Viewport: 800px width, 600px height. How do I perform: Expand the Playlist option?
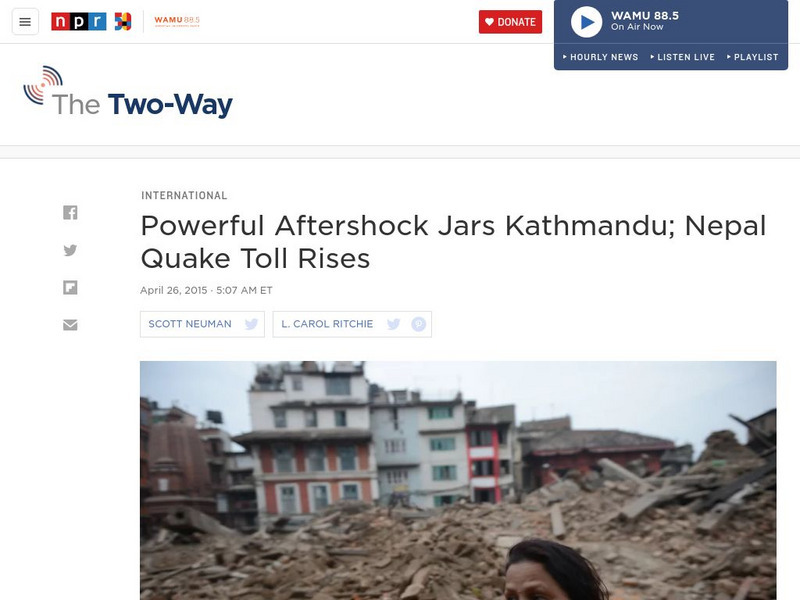753,57
